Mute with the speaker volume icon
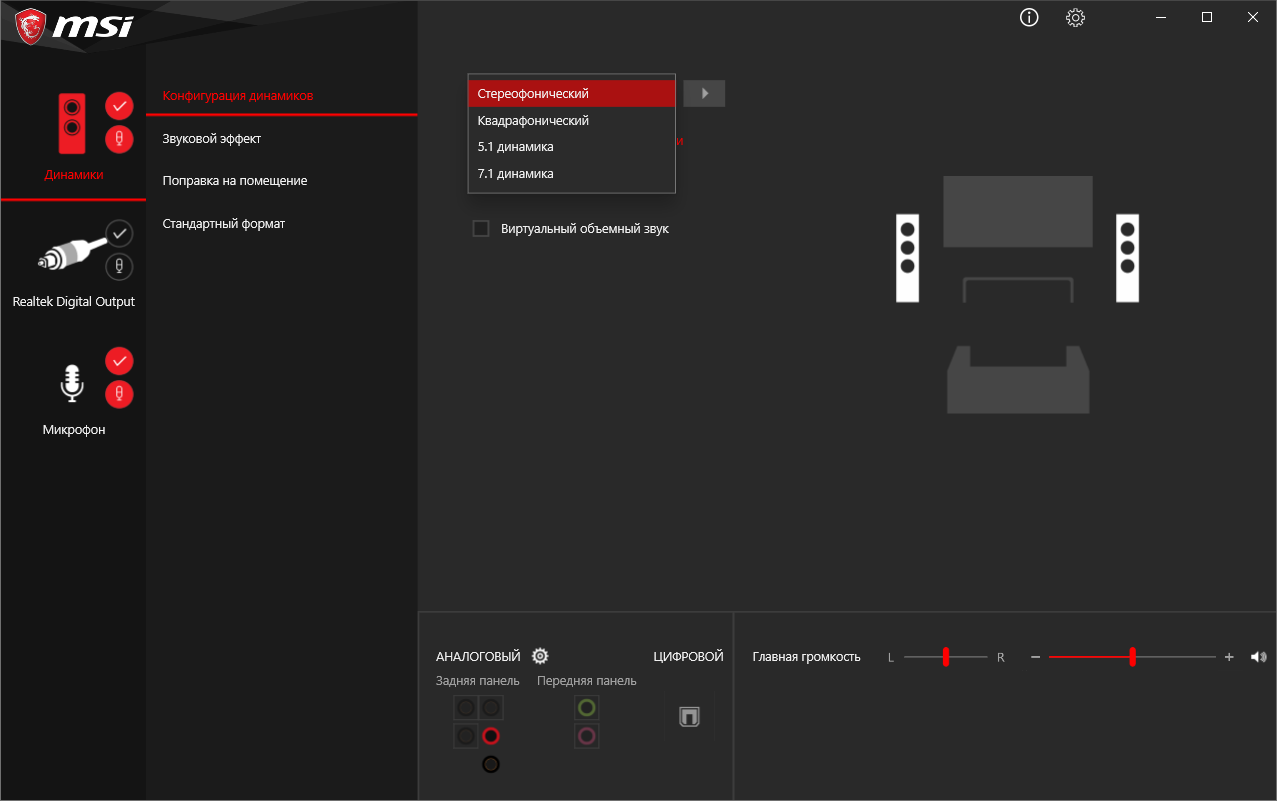The height and width of the screenshot is (801, 1277). (1258, 657)
